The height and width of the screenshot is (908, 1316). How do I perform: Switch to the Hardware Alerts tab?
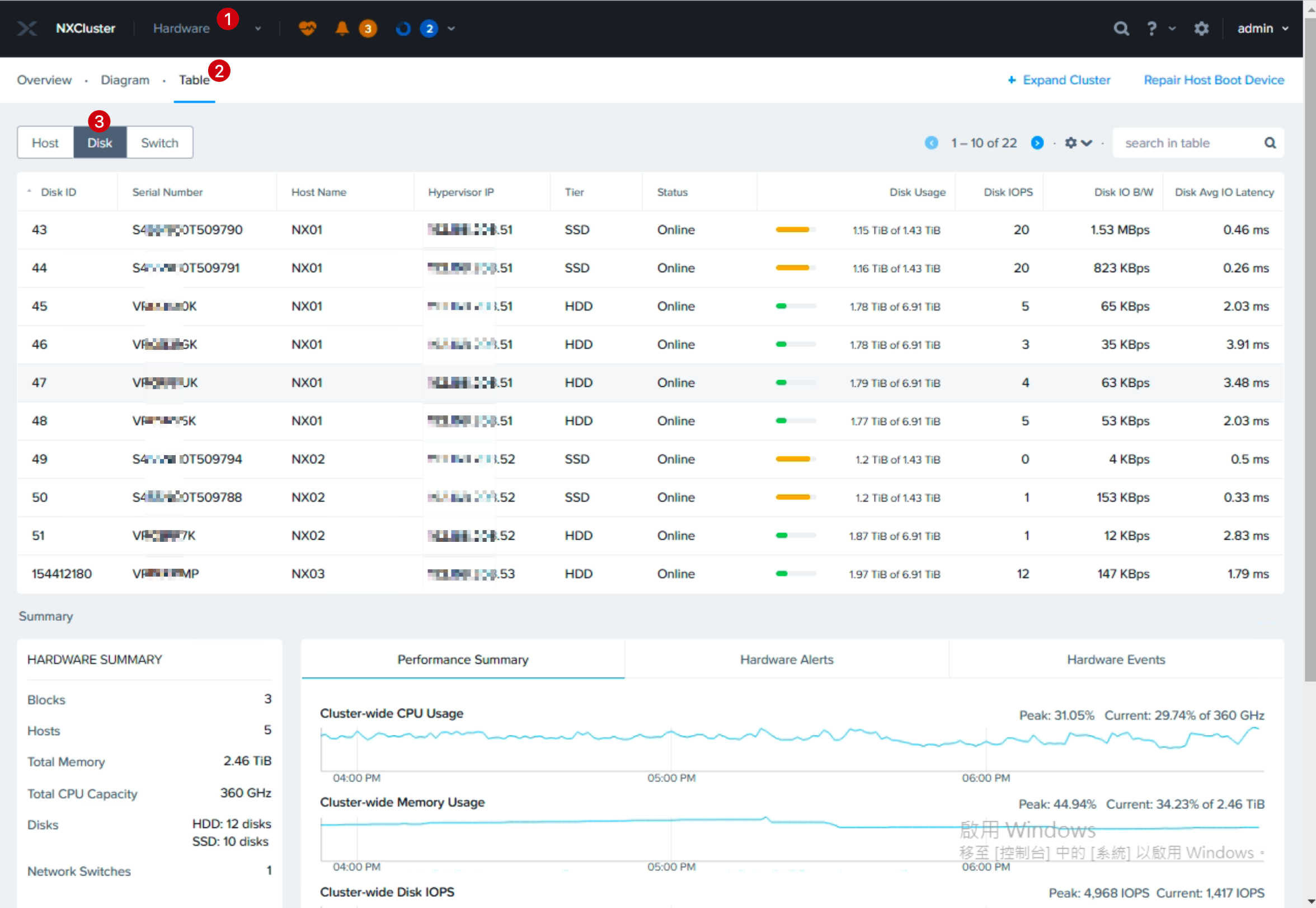(x=787, y=659)
